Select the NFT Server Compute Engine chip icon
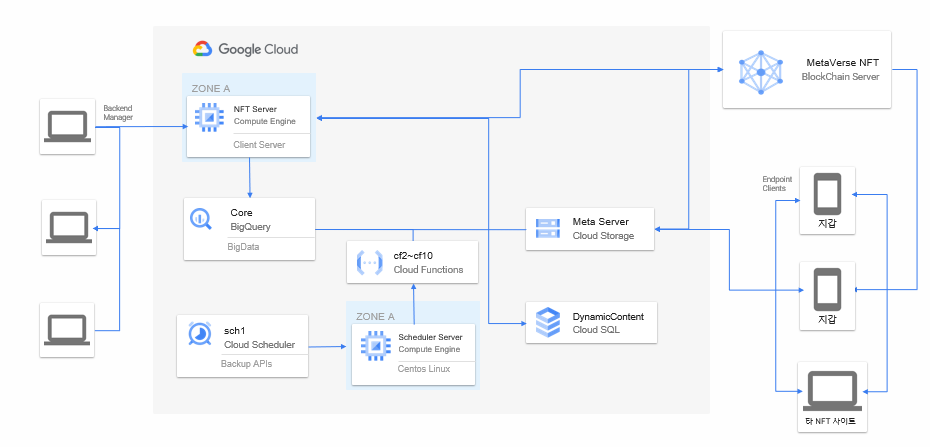 click(x=208, y=119)
